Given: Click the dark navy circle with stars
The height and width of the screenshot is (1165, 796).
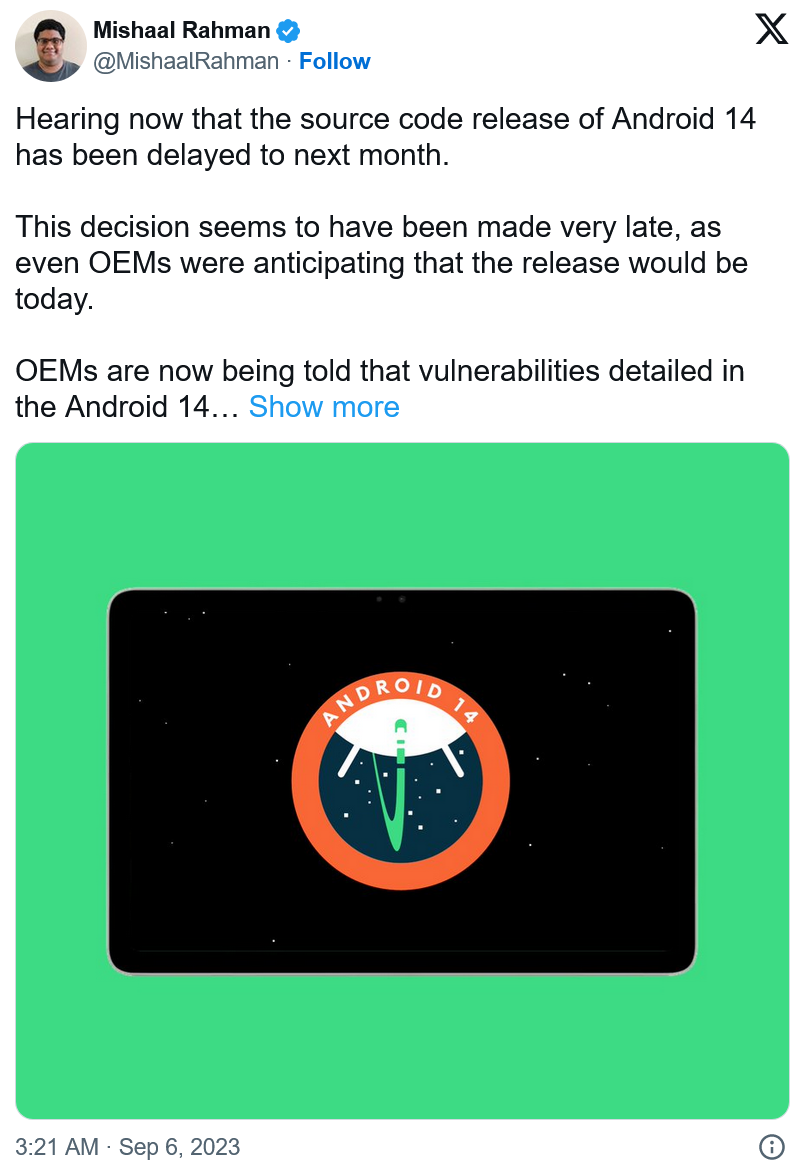Looking at the screenshot, I should tap(440, 810).
